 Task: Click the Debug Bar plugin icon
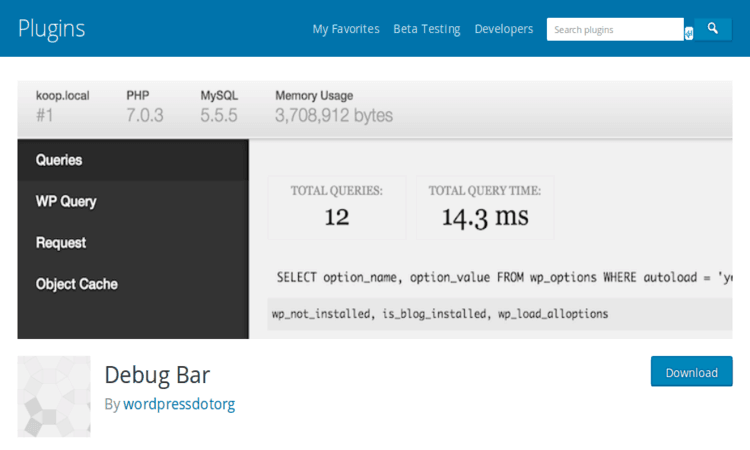[x=54, y=396]
